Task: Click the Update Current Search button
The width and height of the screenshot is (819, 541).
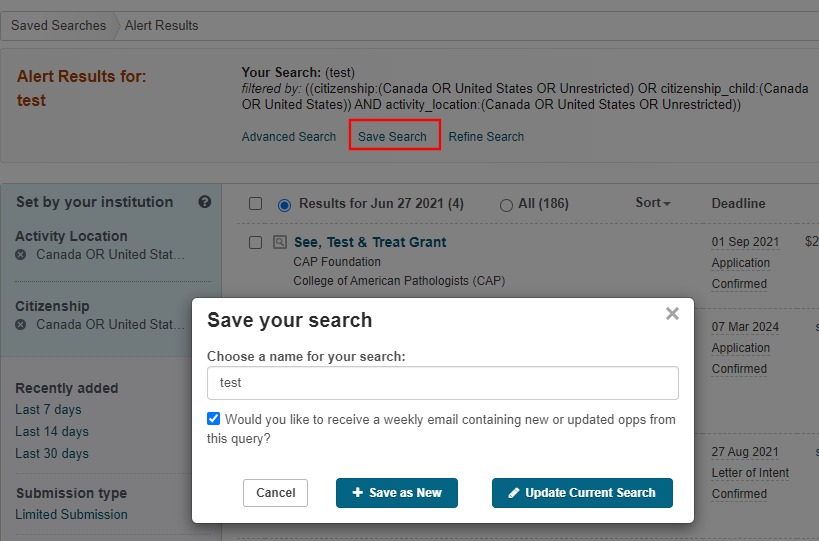Action: coord(582,493)
